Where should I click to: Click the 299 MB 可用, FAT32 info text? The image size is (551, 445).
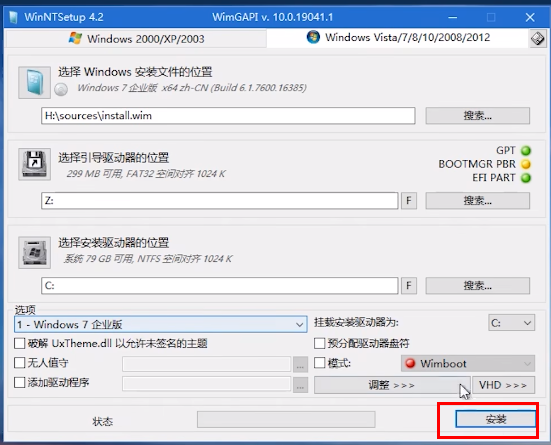pyautogui.click(x=146, y=173)
